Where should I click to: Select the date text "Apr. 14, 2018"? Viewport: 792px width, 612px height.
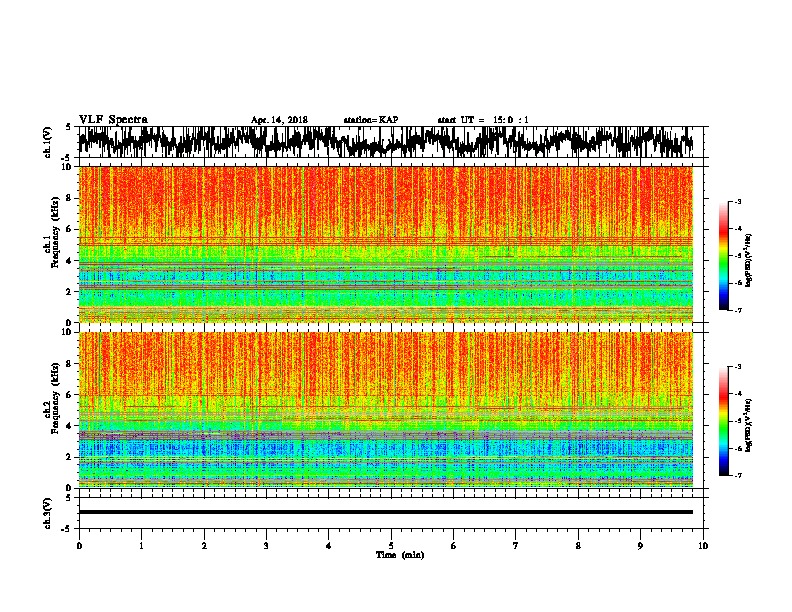[279, 120]
